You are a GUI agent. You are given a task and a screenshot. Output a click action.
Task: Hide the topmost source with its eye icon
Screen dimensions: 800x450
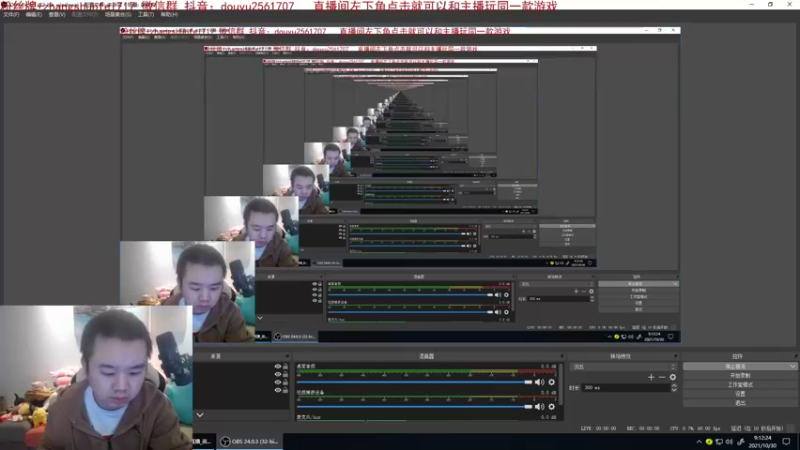point(278,366)
